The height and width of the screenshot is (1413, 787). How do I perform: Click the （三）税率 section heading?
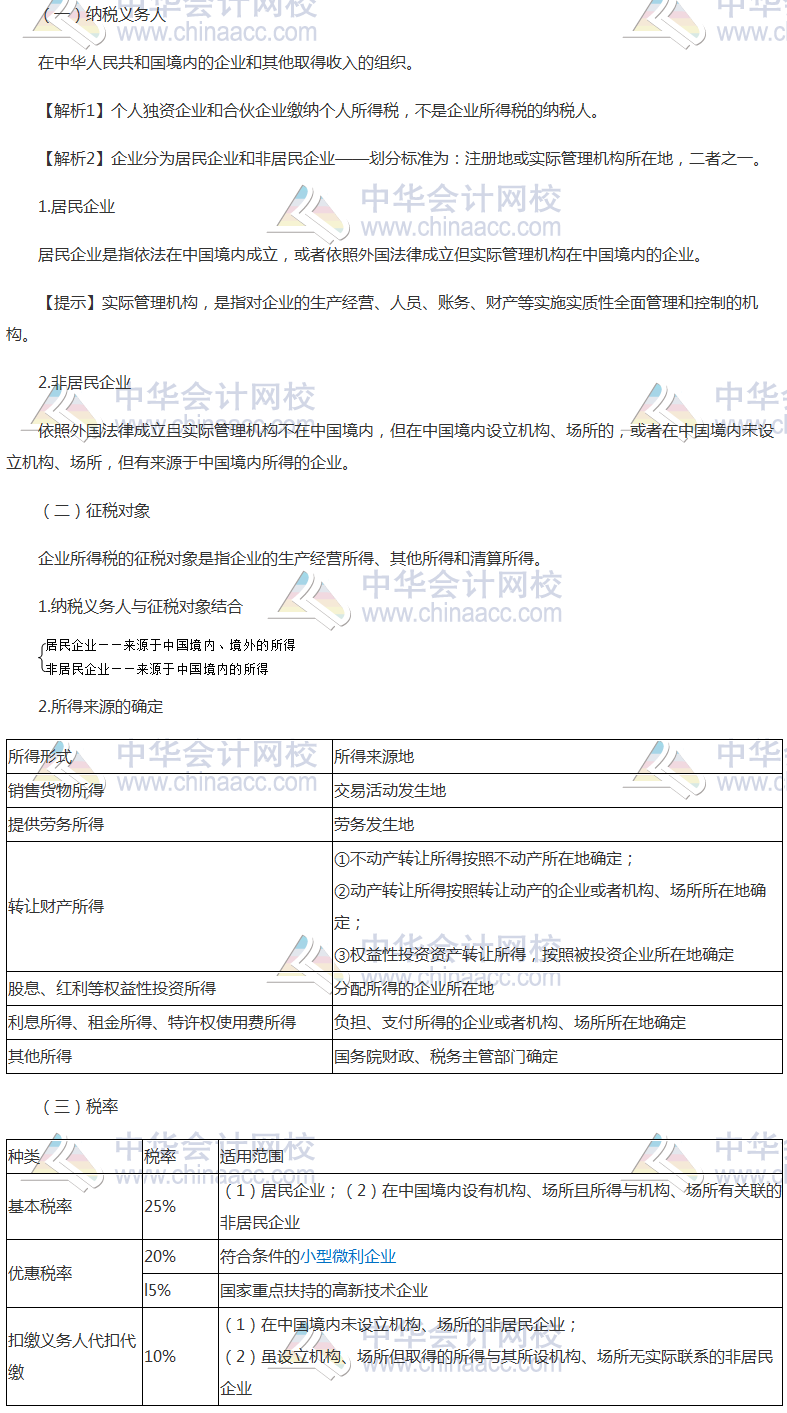point(78,1106)
